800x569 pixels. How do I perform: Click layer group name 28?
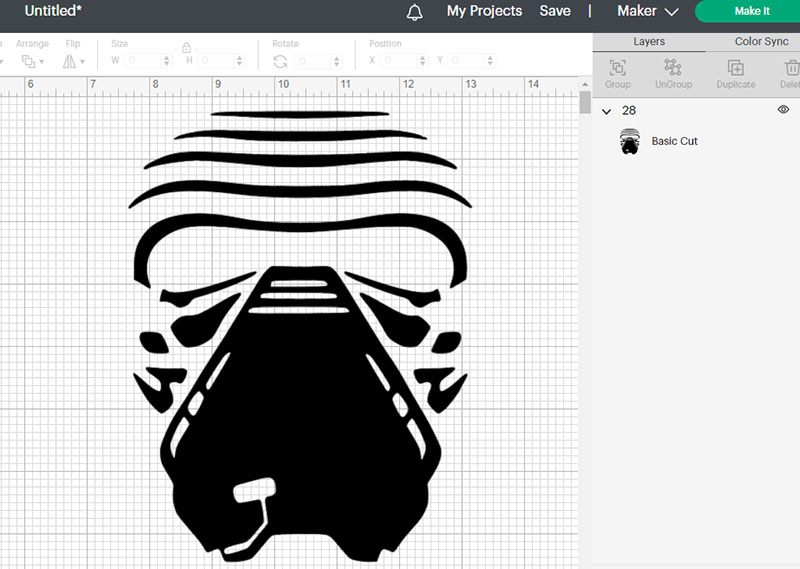click(x=629, y=111)
